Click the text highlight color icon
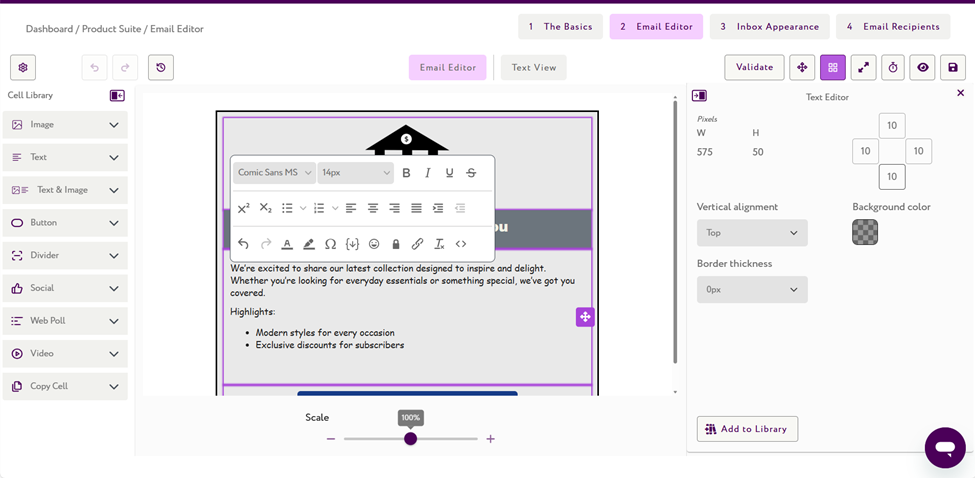Screen dimensions: 975x478 pos(308,244)
